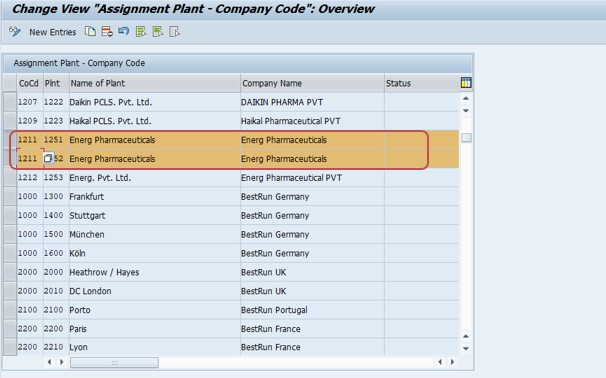Click the DC London plant name
Image resolution: width=606 pixels, height=378 pixels.
[x=90, y=291]
